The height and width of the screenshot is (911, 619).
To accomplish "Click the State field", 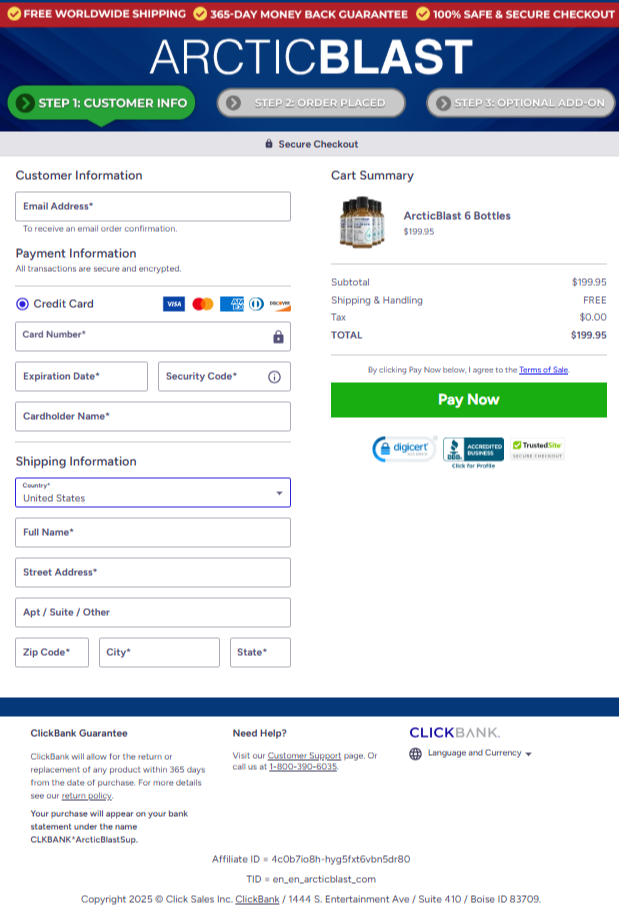I will (260, 652).
